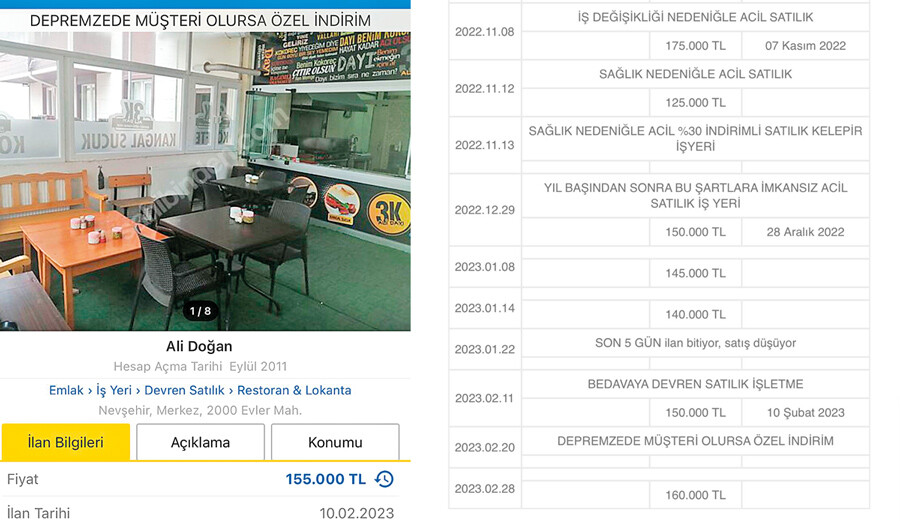Open the Konumu tab

(x=334, y=442)
